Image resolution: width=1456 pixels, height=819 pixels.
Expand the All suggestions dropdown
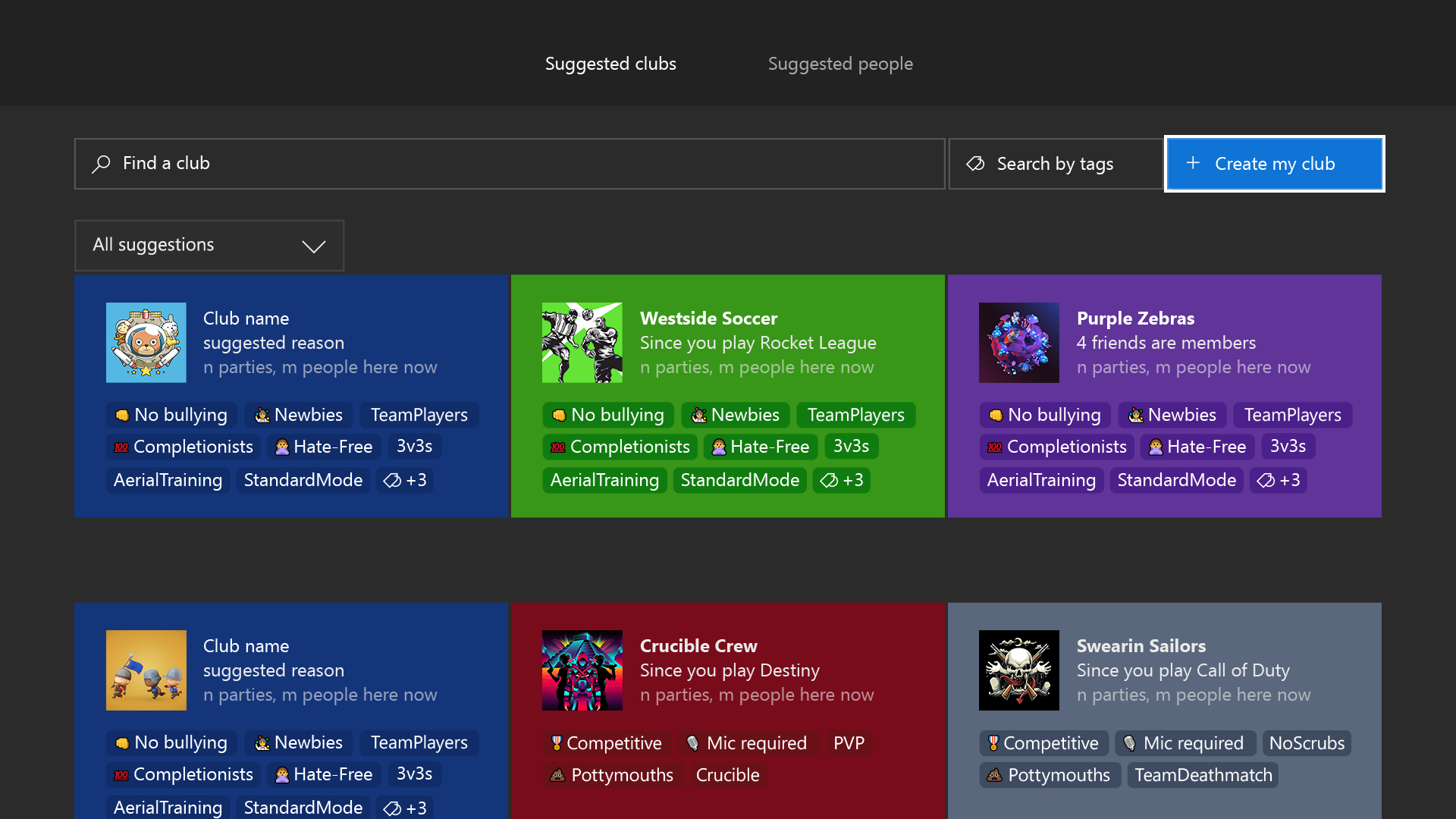click(x=209, y=246)
